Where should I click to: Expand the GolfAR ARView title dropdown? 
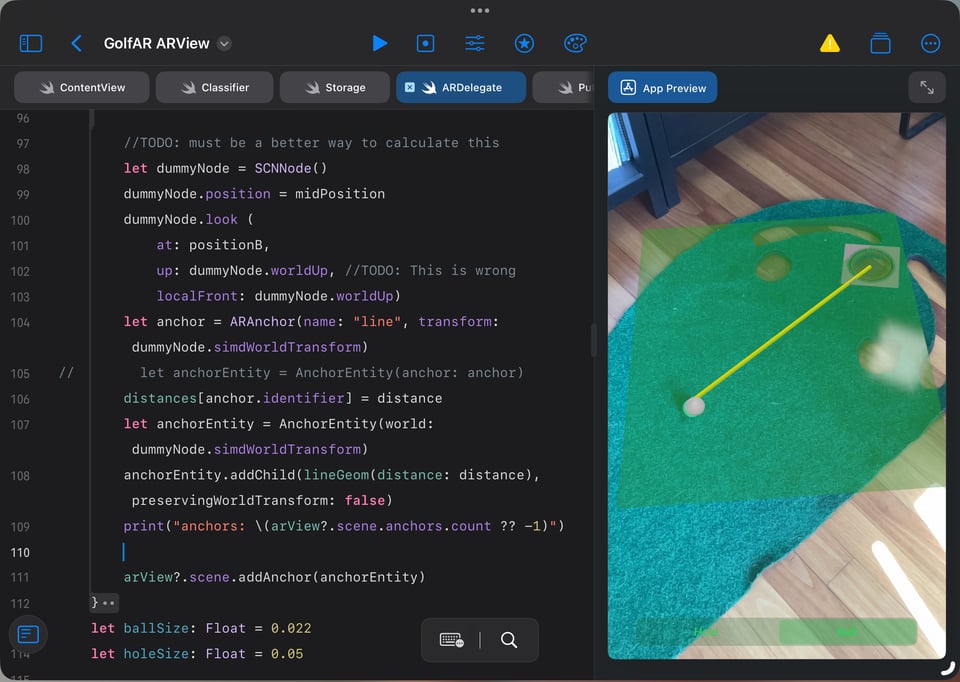[225, 43]
